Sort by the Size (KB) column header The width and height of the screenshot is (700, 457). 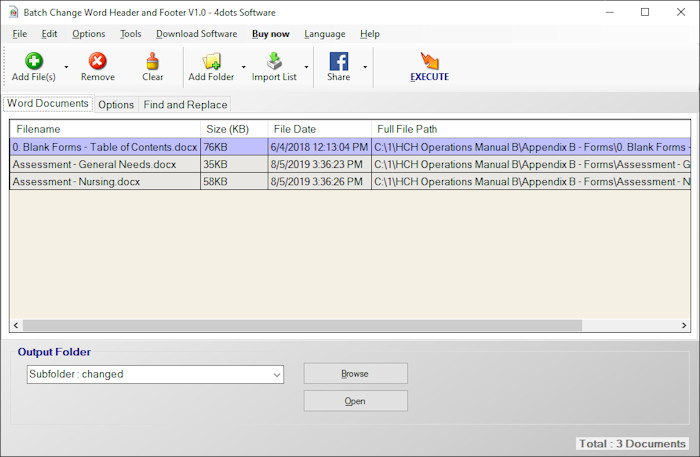coord(234,129)
